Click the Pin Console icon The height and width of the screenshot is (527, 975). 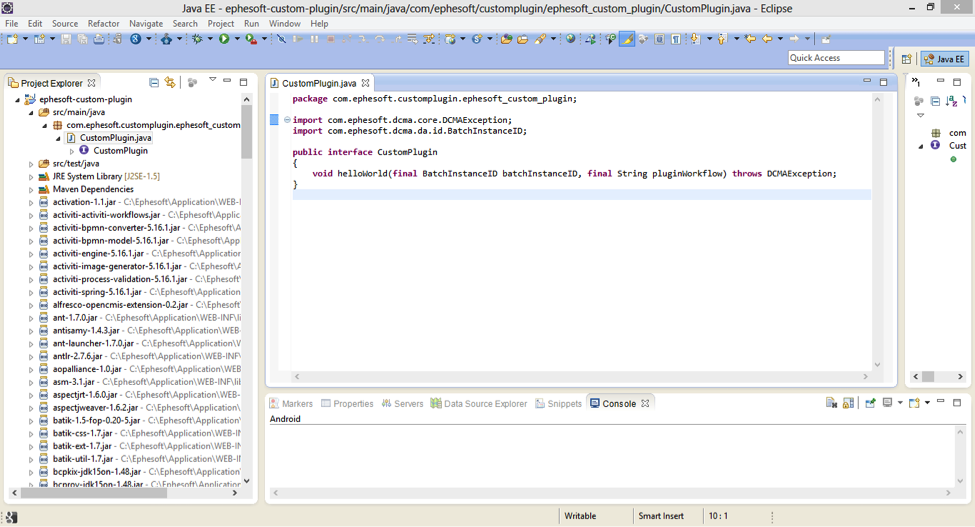tap(870, 403)
